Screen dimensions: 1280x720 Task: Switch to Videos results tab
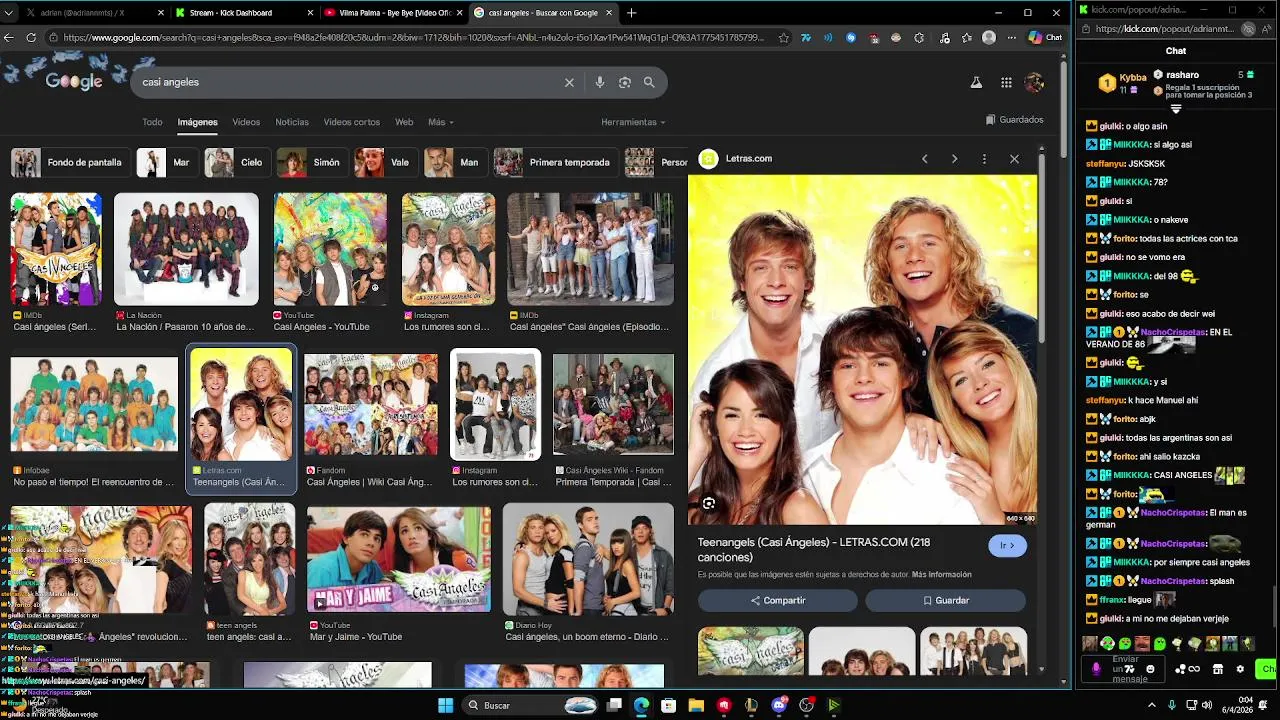[246, 122]
